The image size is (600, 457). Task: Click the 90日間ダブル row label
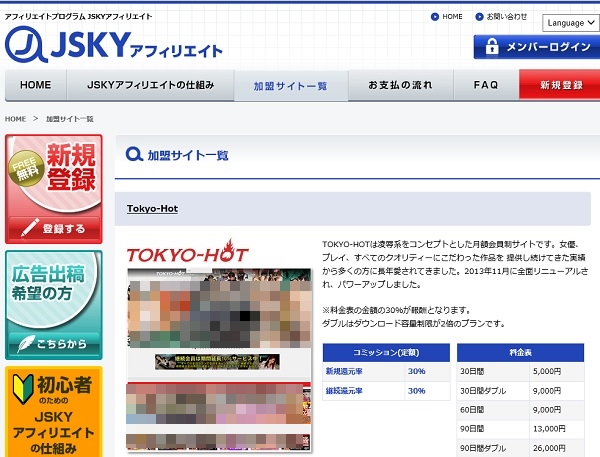(x=483, y=448)
